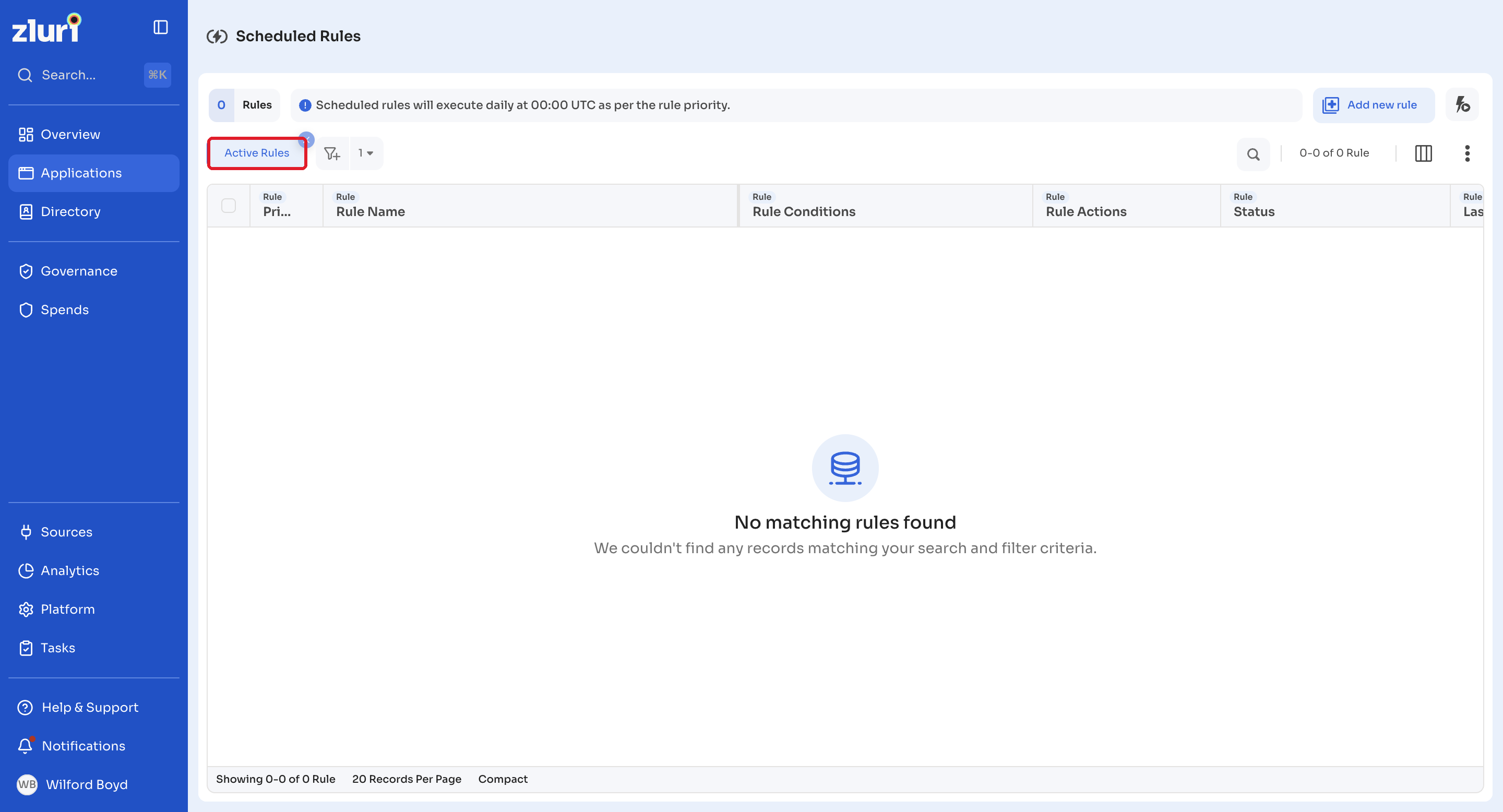This screenshot has width=1503, height=812.
Task: Open Analytics section
Action: tap(94, 570)
